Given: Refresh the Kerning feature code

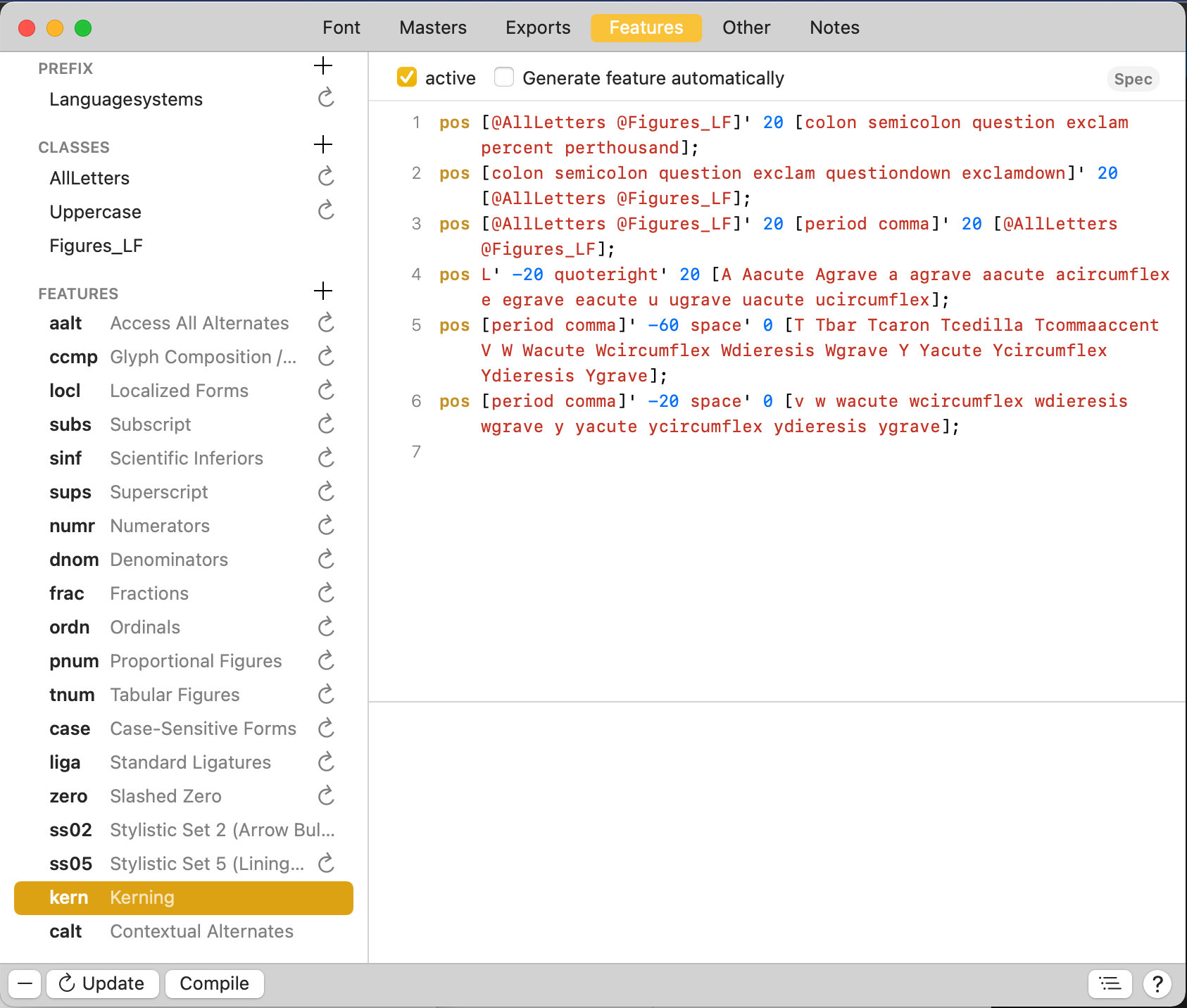Looking at the screenshot, I should pos(325,897).
